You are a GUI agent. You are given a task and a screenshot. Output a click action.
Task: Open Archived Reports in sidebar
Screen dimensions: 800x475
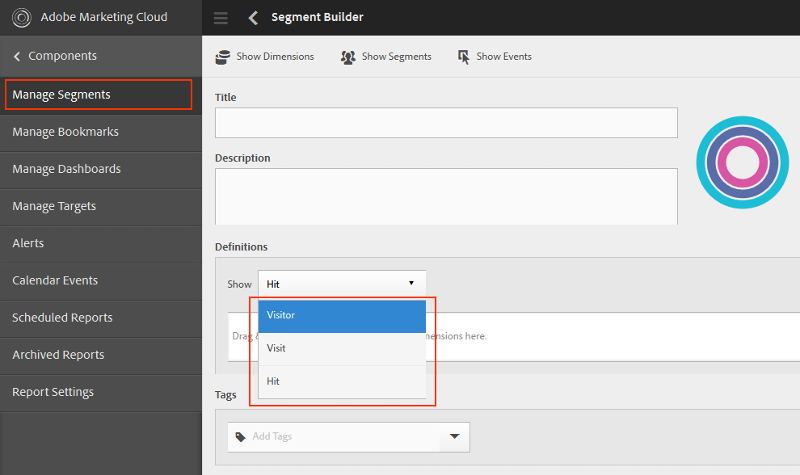click(101, 355)
